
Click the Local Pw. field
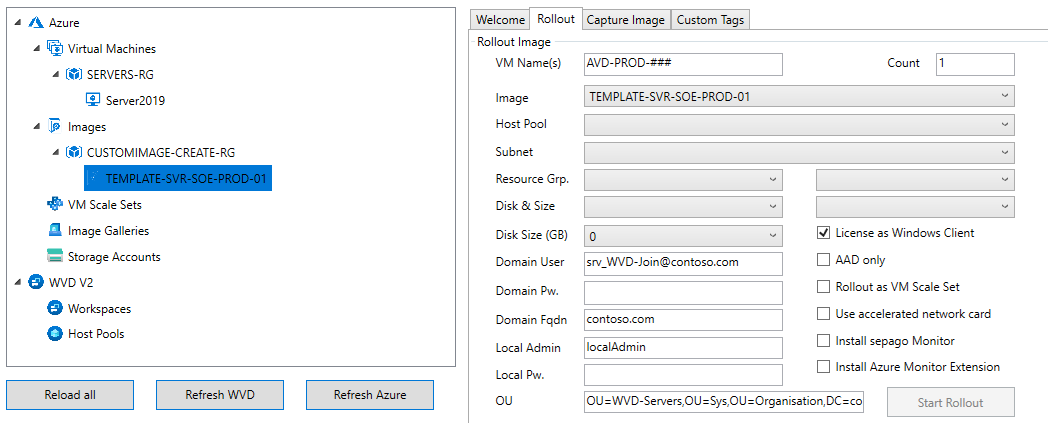(682, 375)
